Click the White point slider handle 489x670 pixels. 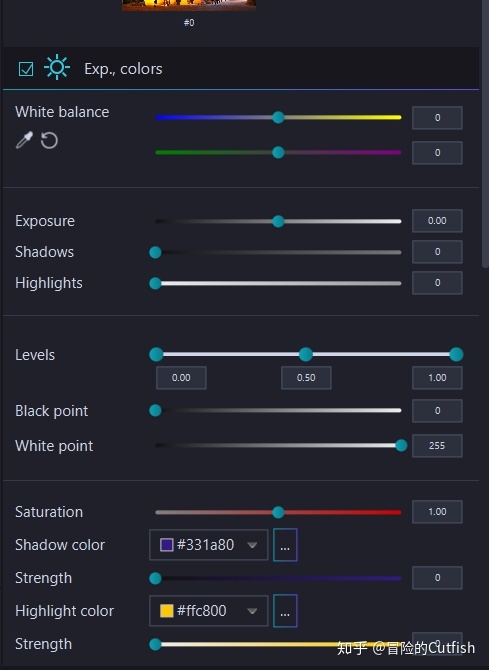click(401, 446)
